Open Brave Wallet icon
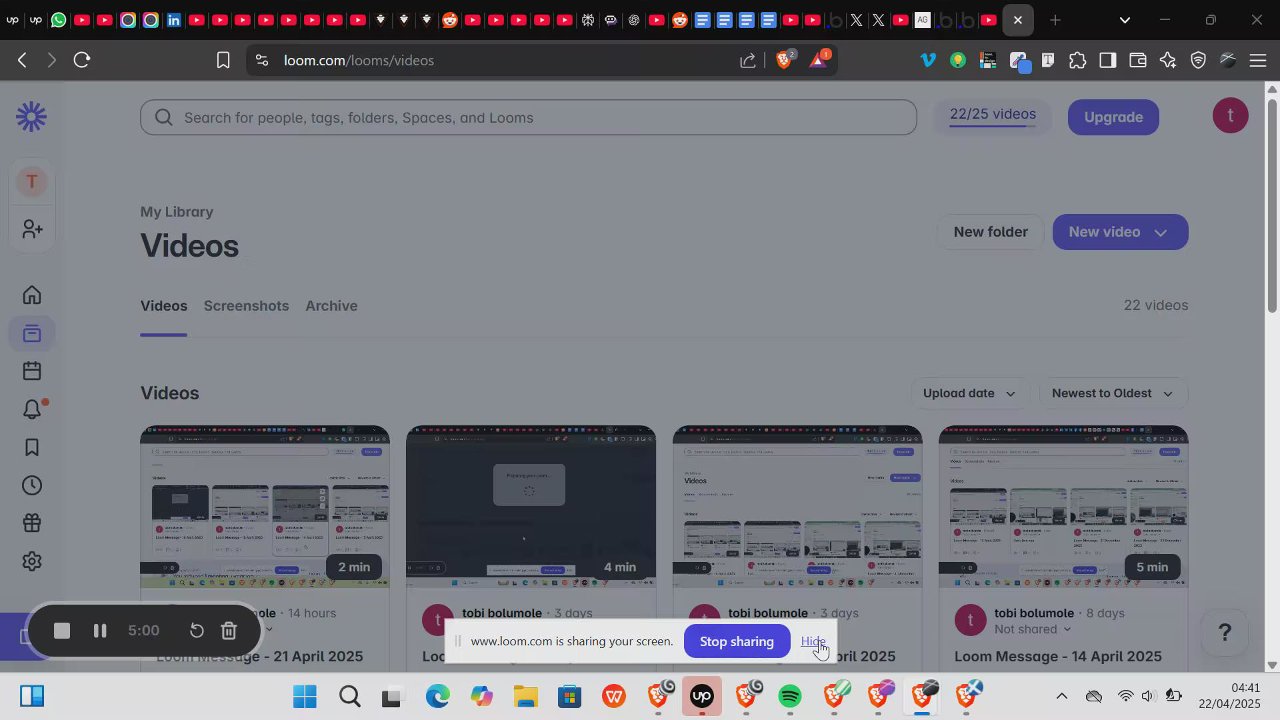The image size is (1280, 720). coord(1137,60)
